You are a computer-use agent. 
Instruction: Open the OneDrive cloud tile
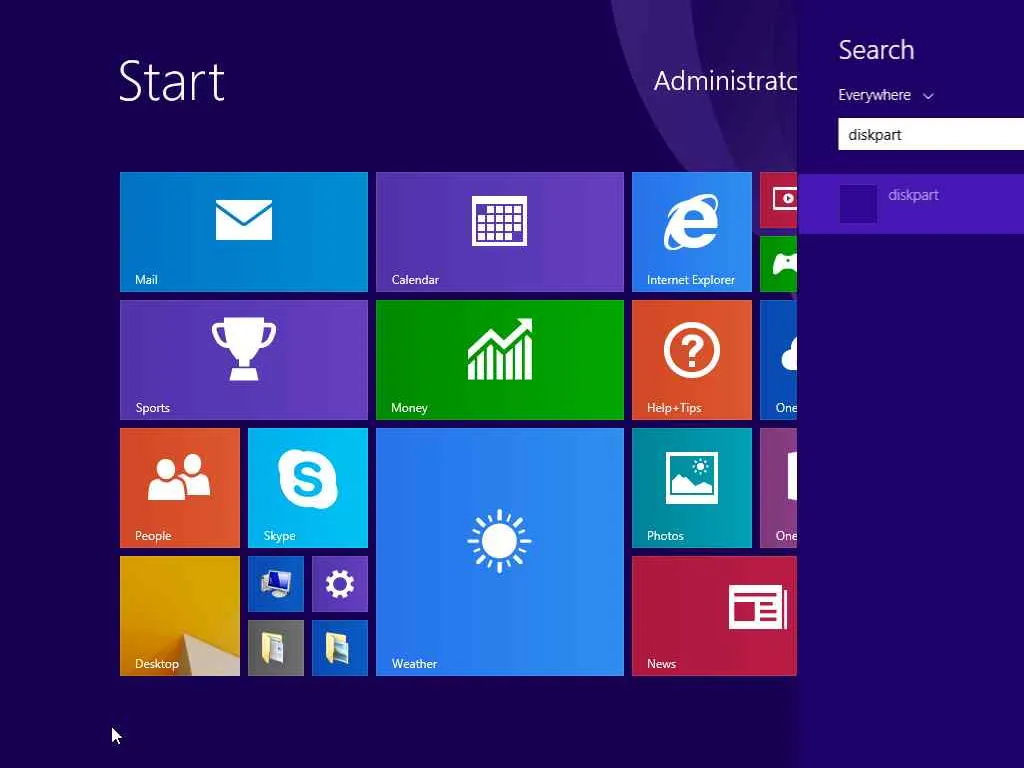tap(778, 360)
